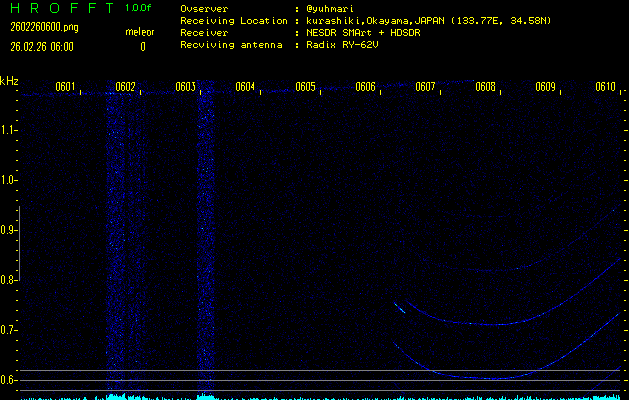Click the 1.0 frequency axis label
The height and width of the screenshot is (400, 629).
(9, 180)
